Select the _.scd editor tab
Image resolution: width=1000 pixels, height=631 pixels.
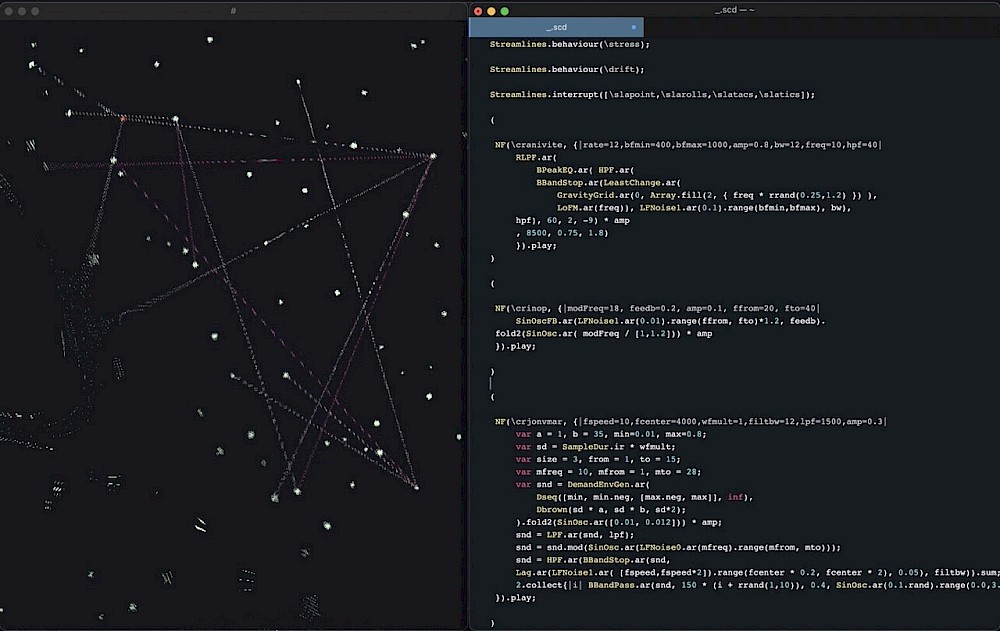pos(556,27)
